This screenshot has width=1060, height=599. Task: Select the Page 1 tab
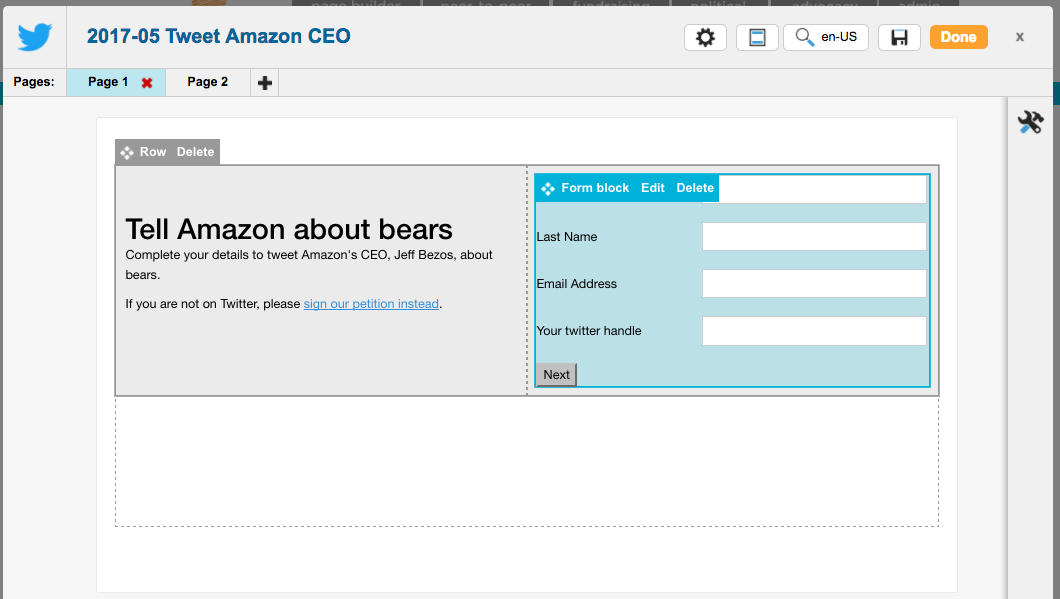(107, 82)
